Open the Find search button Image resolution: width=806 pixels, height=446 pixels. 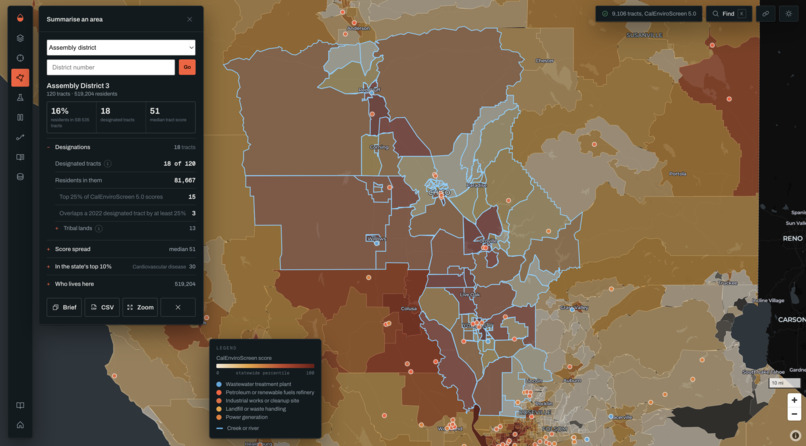(x=729, y=14)
